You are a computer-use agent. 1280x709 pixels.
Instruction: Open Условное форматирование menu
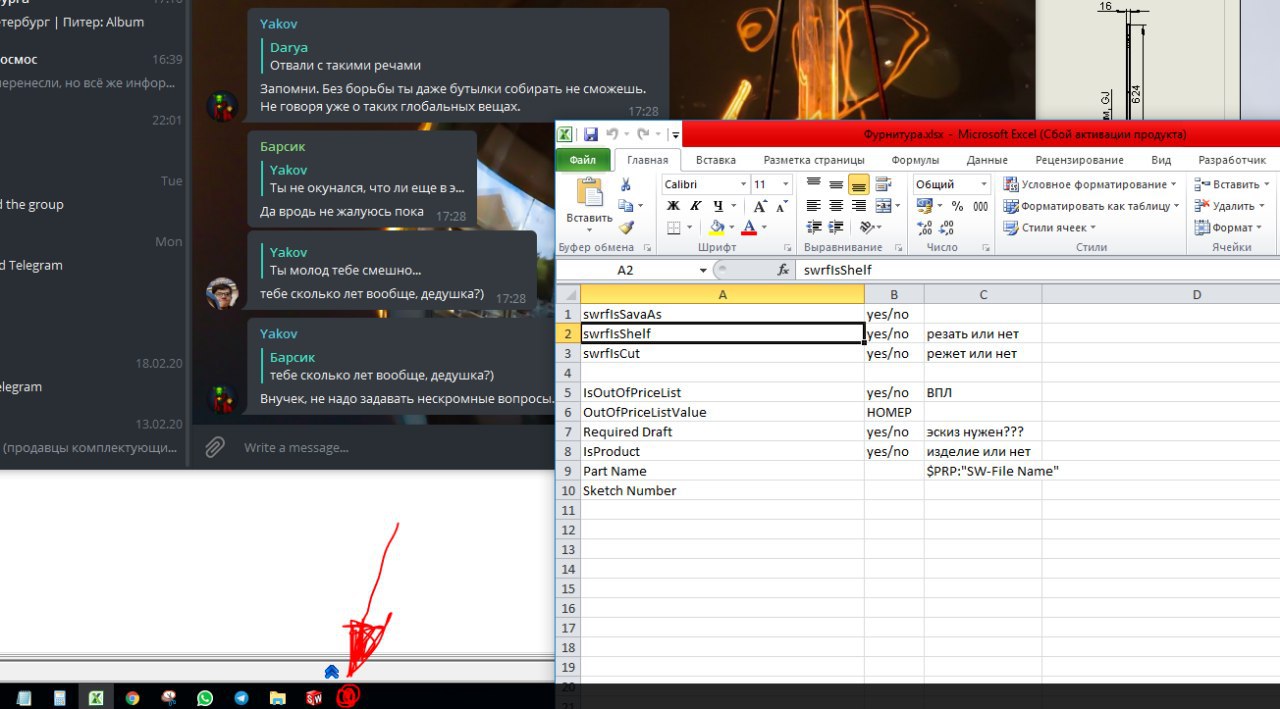tap(1091, 184)
